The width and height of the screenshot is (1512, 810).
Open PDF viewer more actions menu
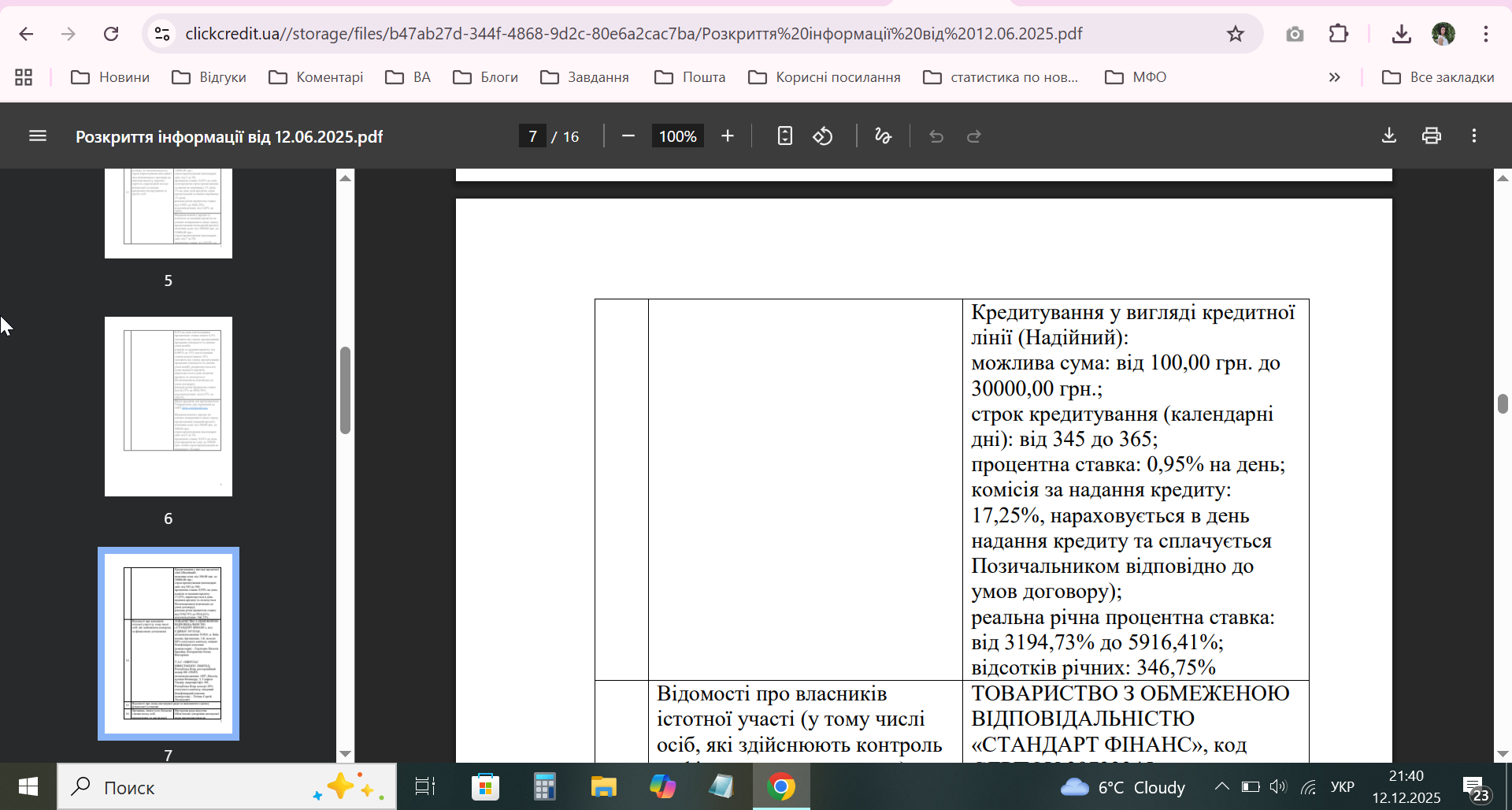(x=1474, y=136)
